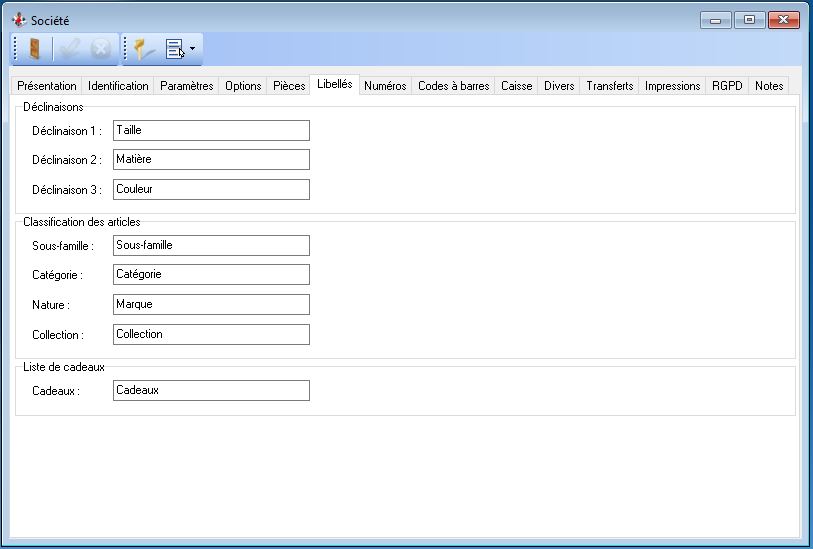Click the Déclinaison 2 field containing Matière
The height and width of the screenshot is (549, 813).
click(211, 159)
